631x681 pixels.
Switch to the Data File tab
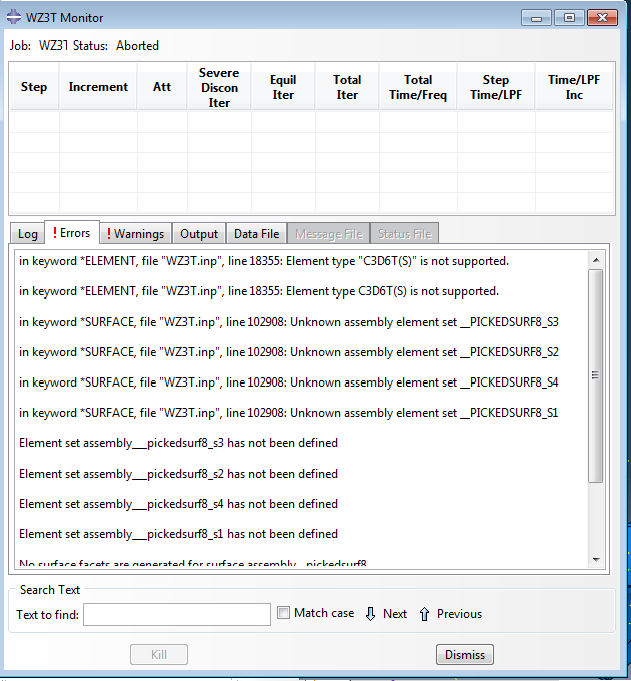tap(256, 234)
